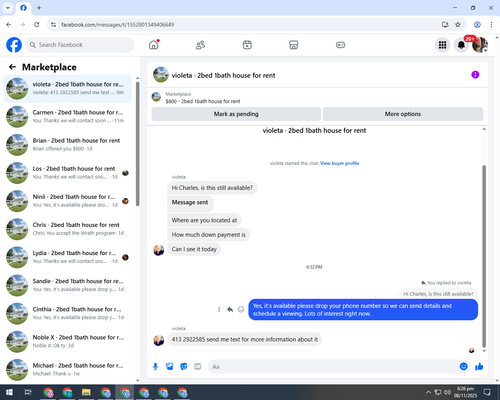Screen dimensions: 500x400
Task: Click the conversation list scrollbar
Action: click(138, 143)
